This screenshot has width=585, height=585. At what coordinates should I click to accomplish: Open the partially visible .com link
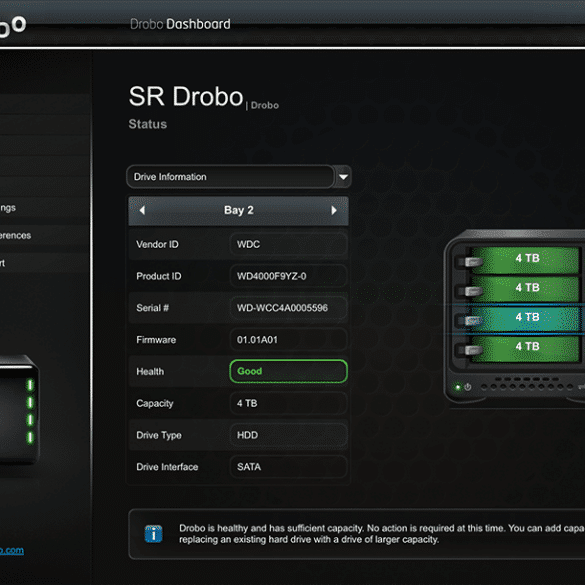(12, 550)
